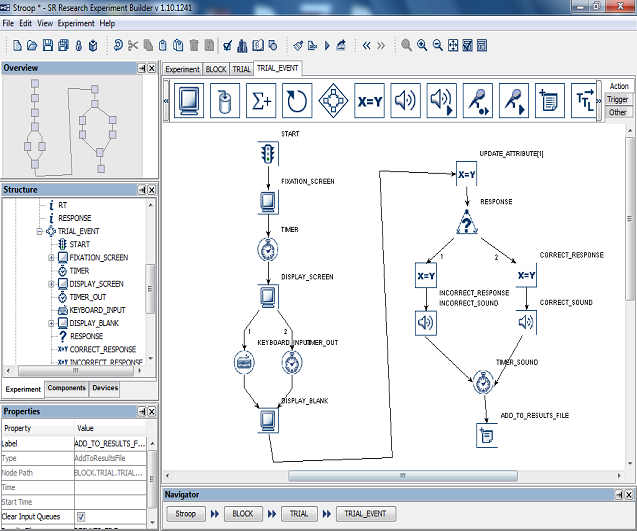
Task: Click the ADD_TO_RESULTS_FILE node
Action: [487, 436]
